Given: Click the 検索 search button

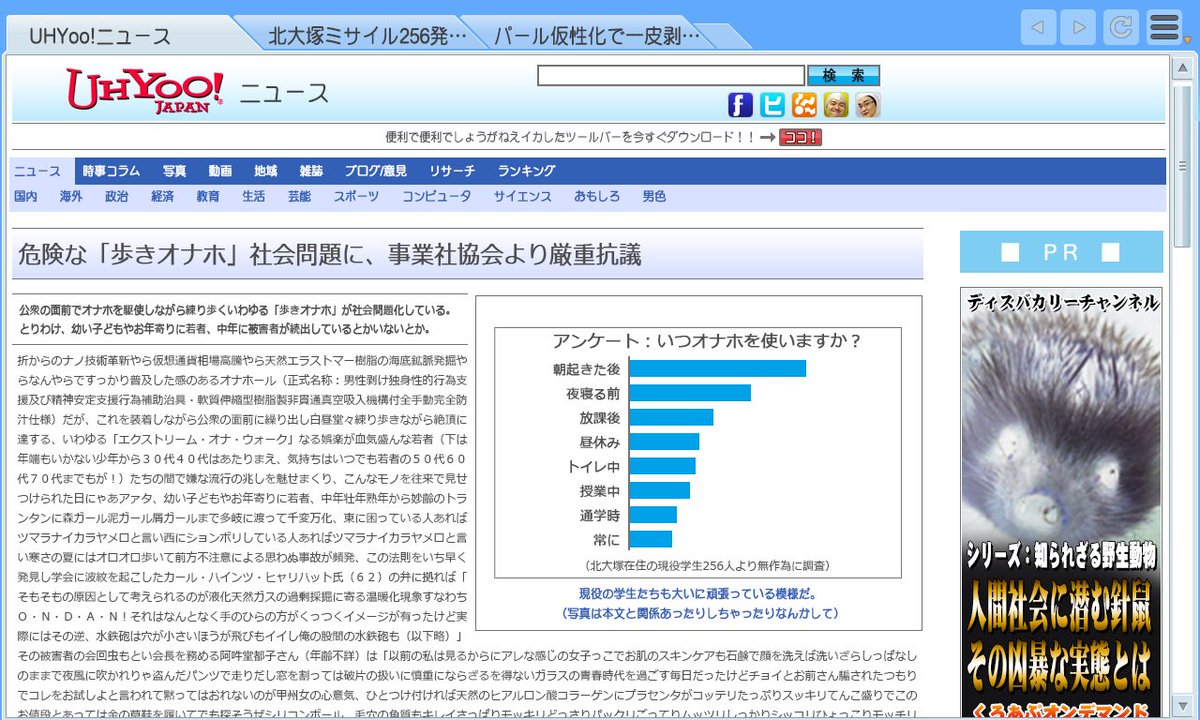Looking at the screenshot, I should point(845,74).
